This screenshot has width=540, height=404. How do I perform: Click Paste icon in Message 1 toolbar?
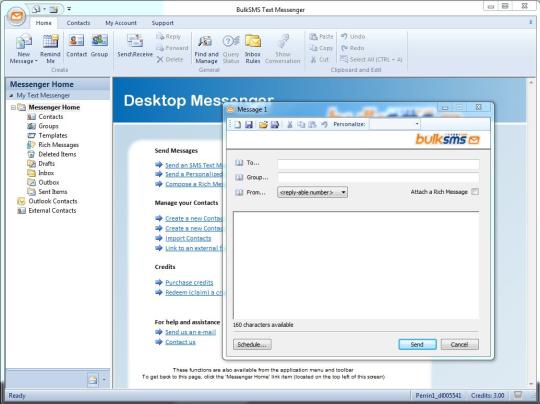click(312, 124)
